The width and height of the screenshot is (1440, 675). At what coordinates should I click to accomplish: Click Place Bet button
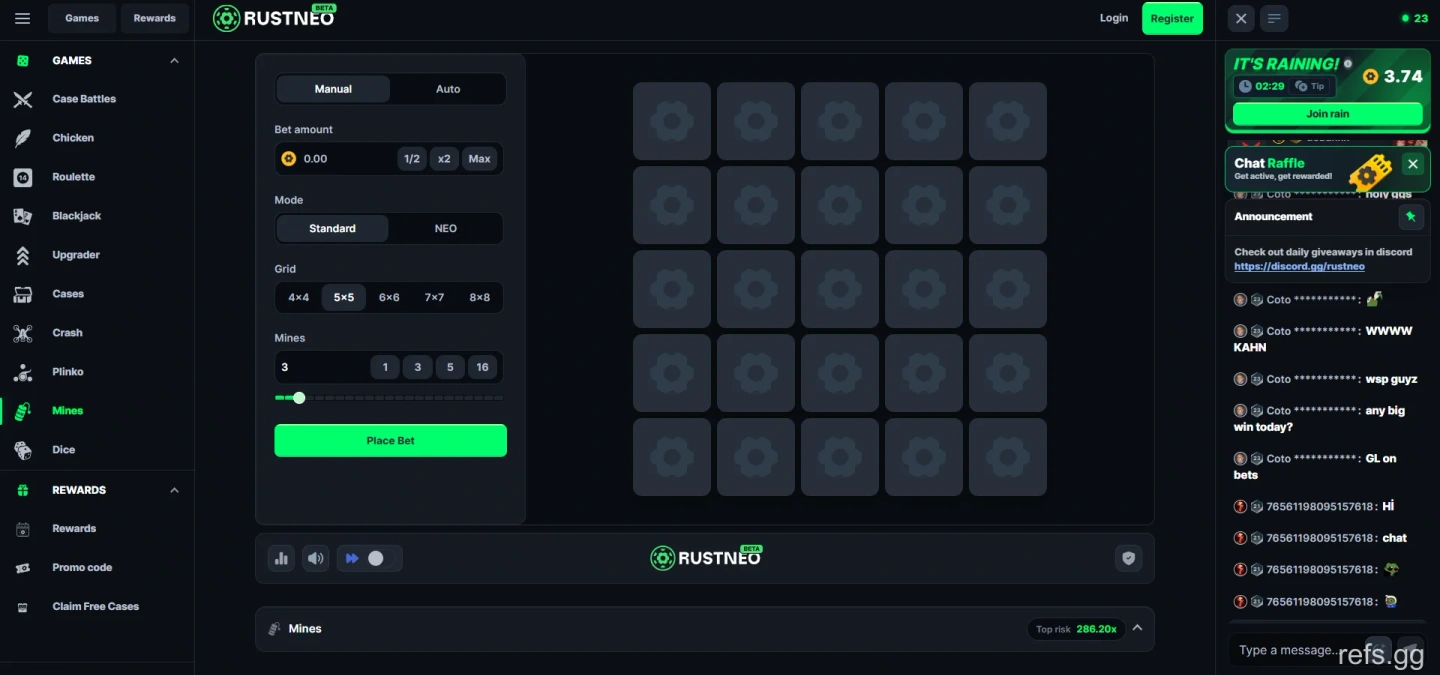tap(390, 441)
